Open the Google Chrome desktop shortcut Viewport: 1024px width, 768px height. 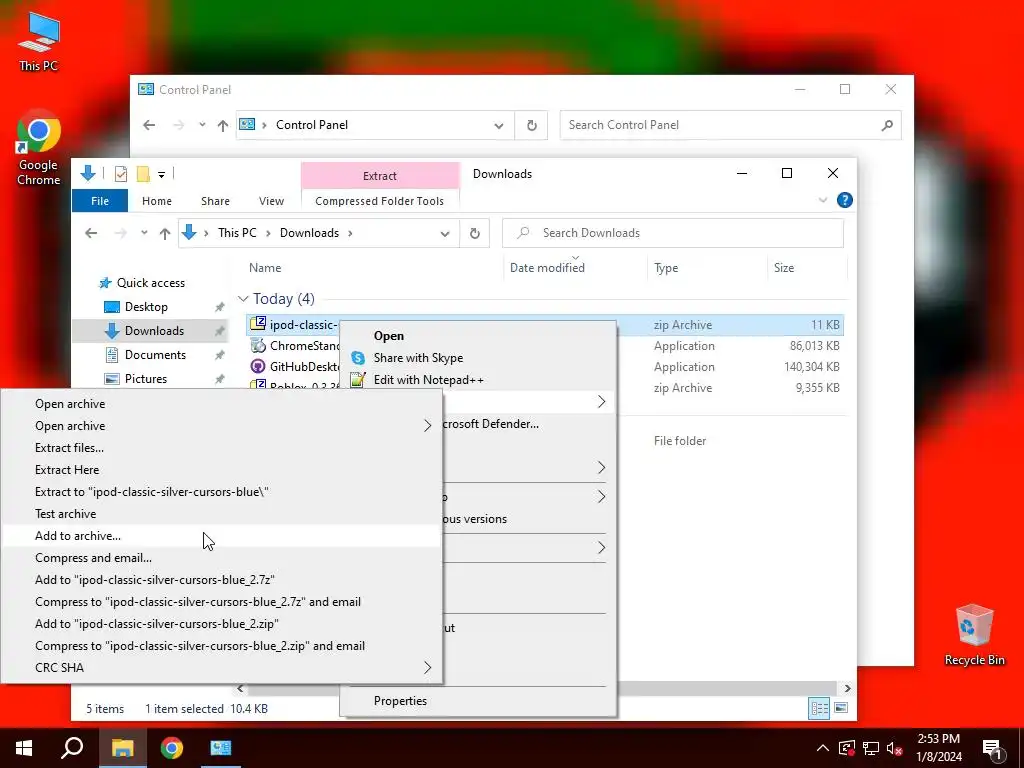pyautogui.click(x=39, y=148)
